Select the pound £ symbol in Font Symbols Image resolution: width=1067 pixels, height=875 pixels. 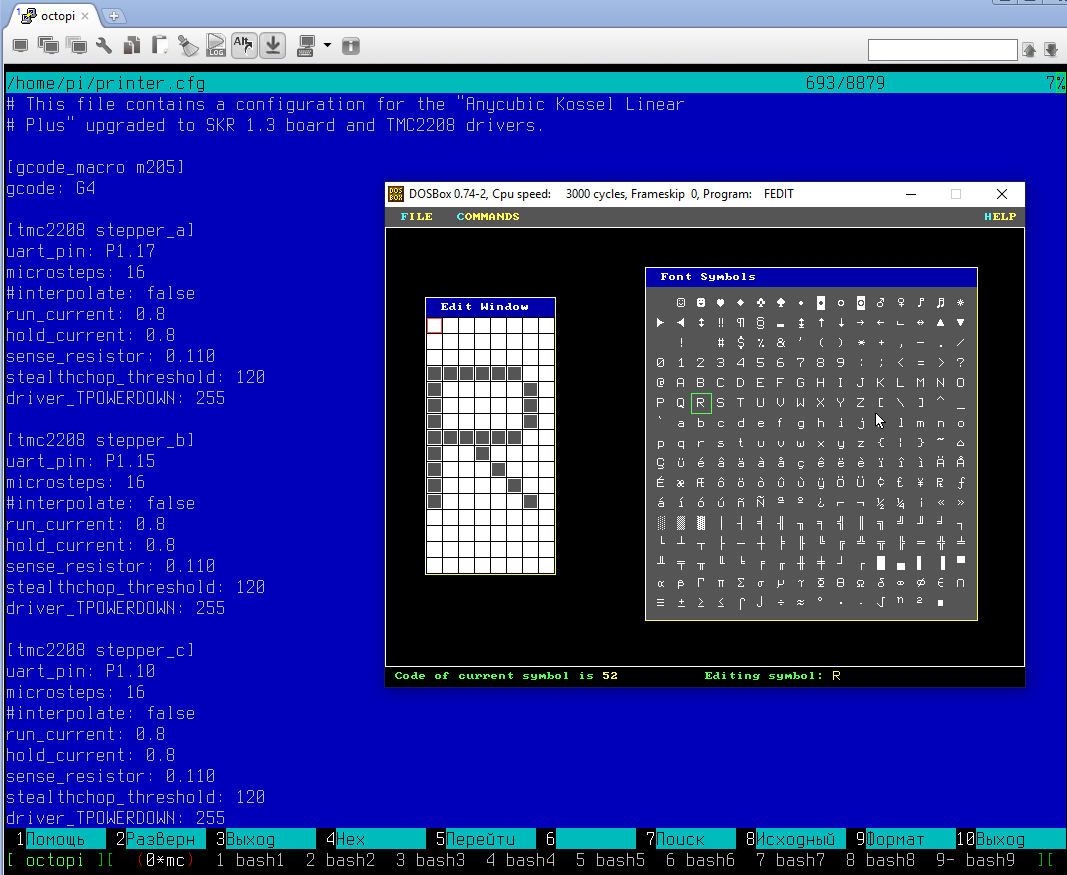point(900,482)
